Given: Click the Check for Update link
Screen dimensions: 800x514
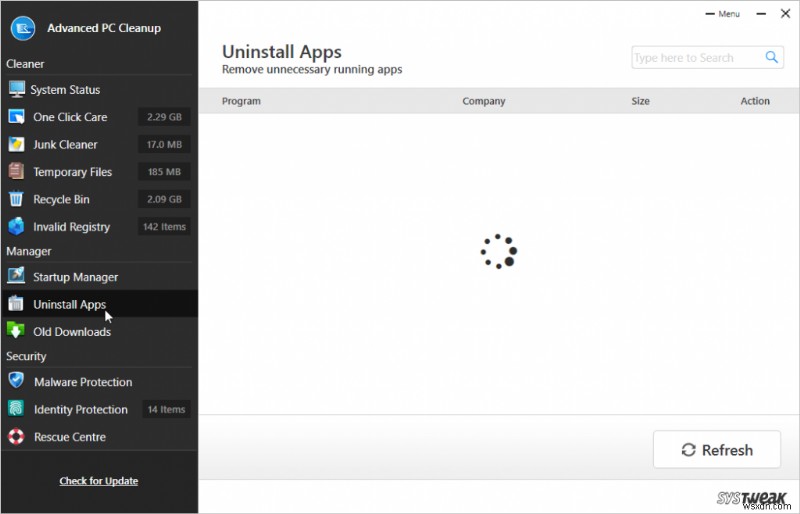Looking at the screenshot, I should [x=98, y=481].
